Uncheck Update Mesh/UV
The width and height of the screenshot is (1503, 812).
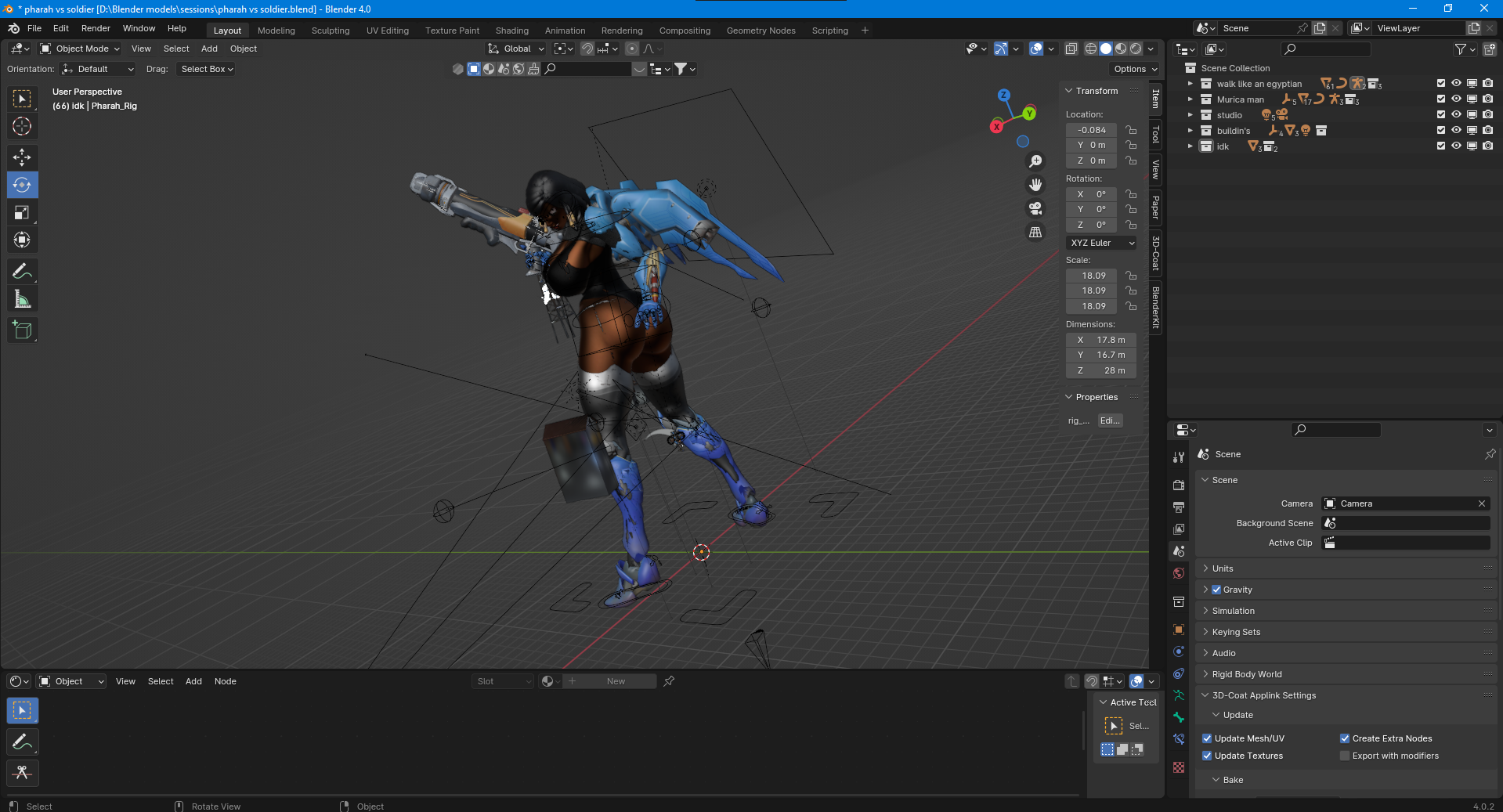point(1207,738)
